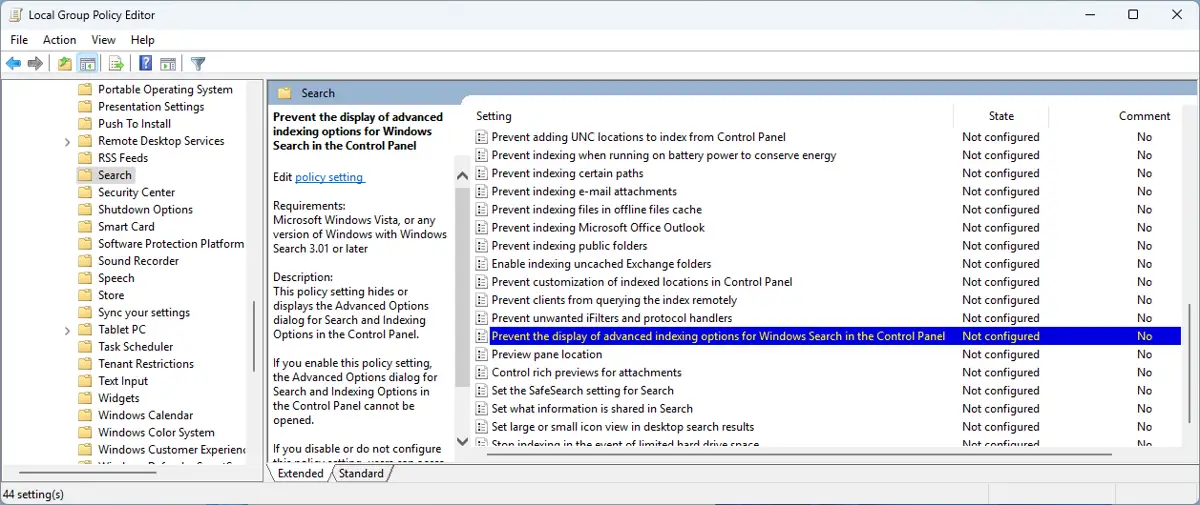This screenshot has height=505, width=1200.
Task: Select Prevent indexing files in offline cache
Action: pyautogui.click(x=596, y=209)
